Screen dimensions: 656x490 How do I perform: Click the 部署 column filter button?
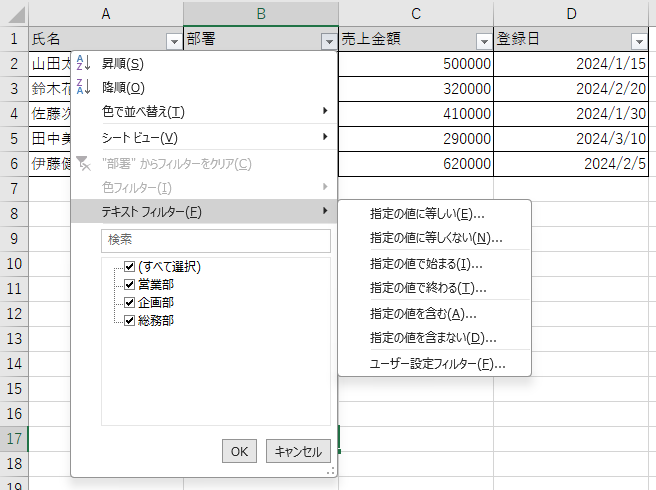click(x=328, y=41)
